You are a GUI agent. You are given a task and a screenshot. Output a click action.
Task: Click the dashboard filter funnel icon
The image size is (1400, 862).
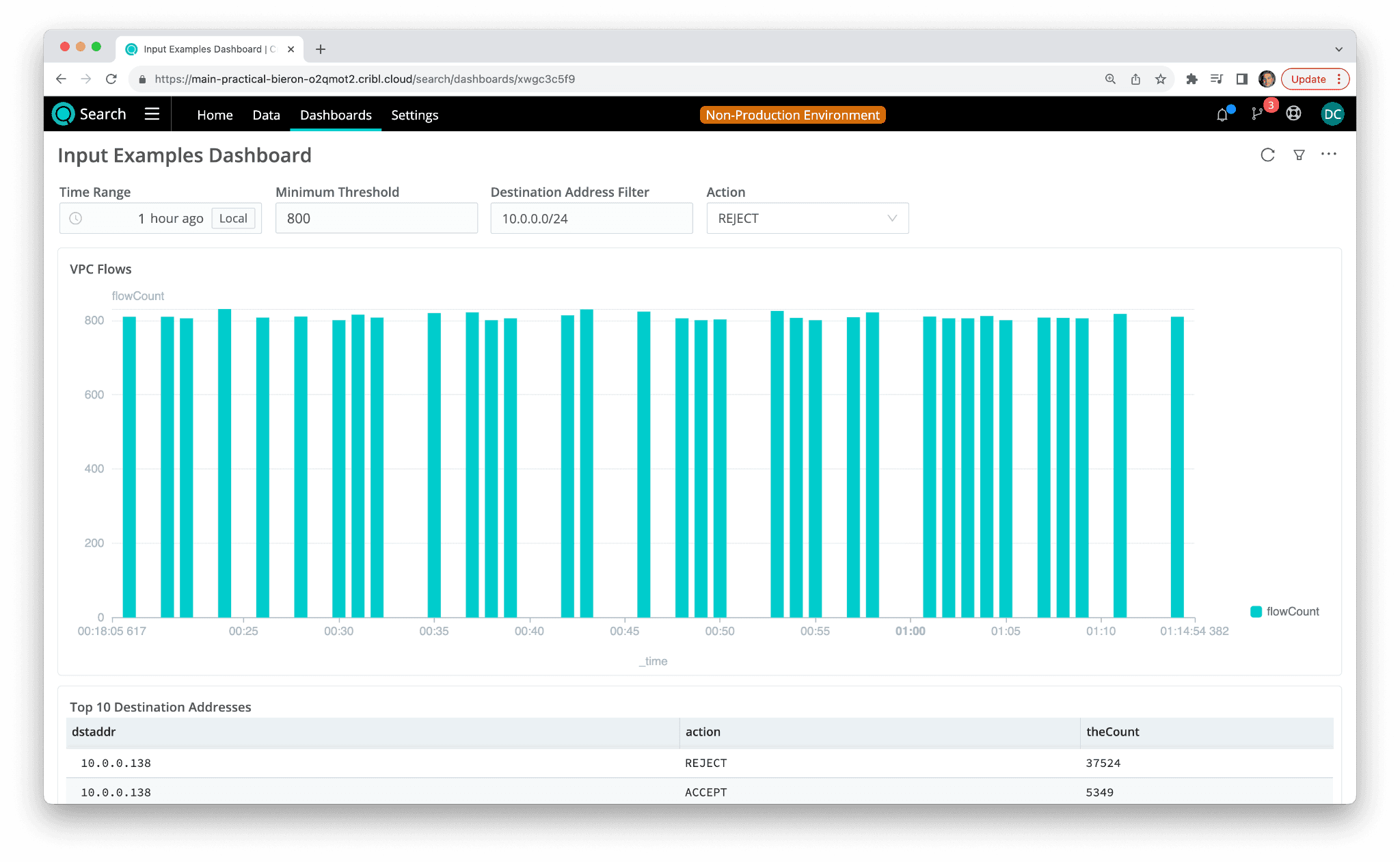(1299, 155)
